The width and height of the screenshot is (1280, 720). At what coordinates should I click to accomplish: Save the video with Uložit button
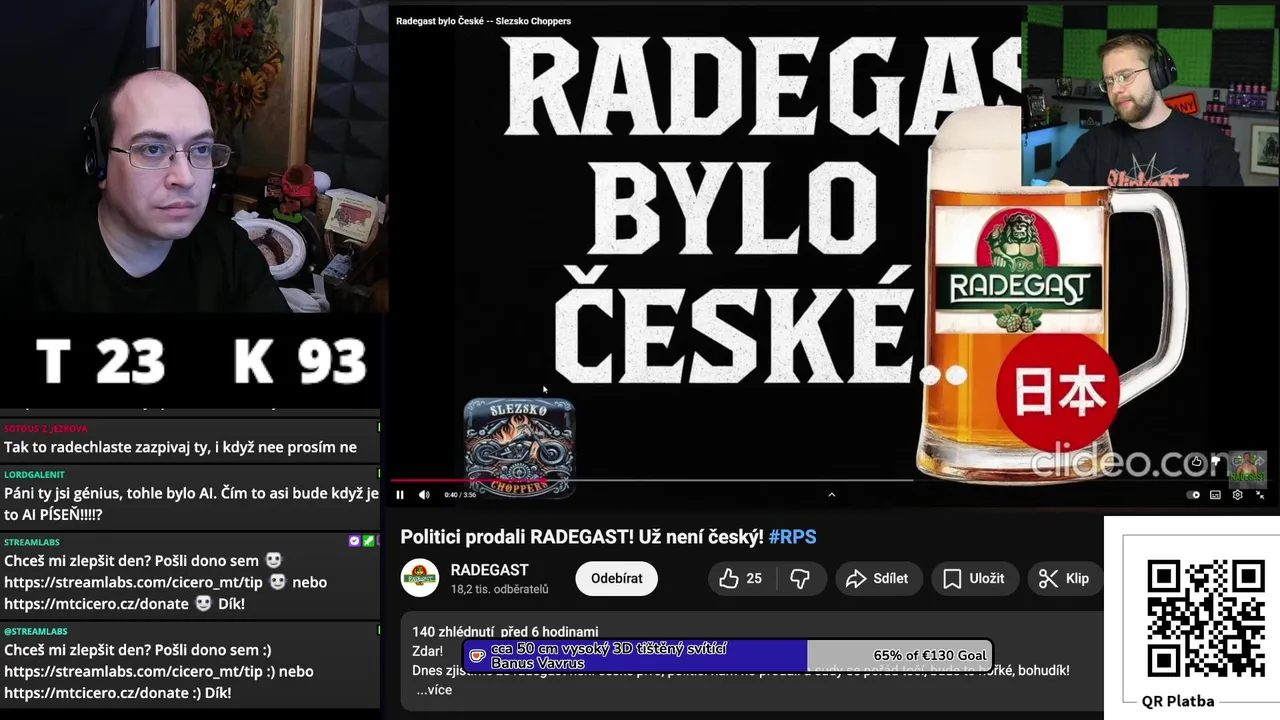973,578
